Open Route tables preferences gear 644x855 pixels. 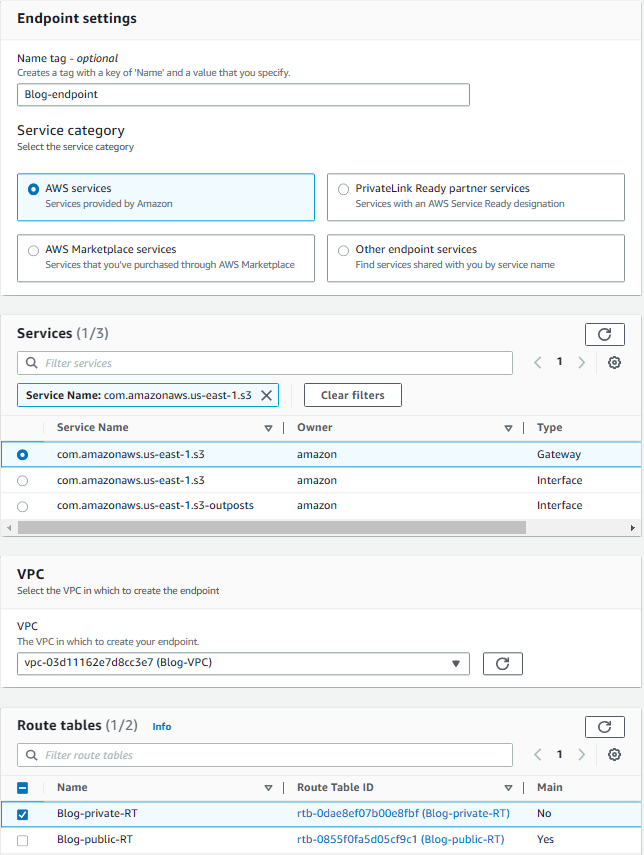pyautogui.click(x=615, y=755)
